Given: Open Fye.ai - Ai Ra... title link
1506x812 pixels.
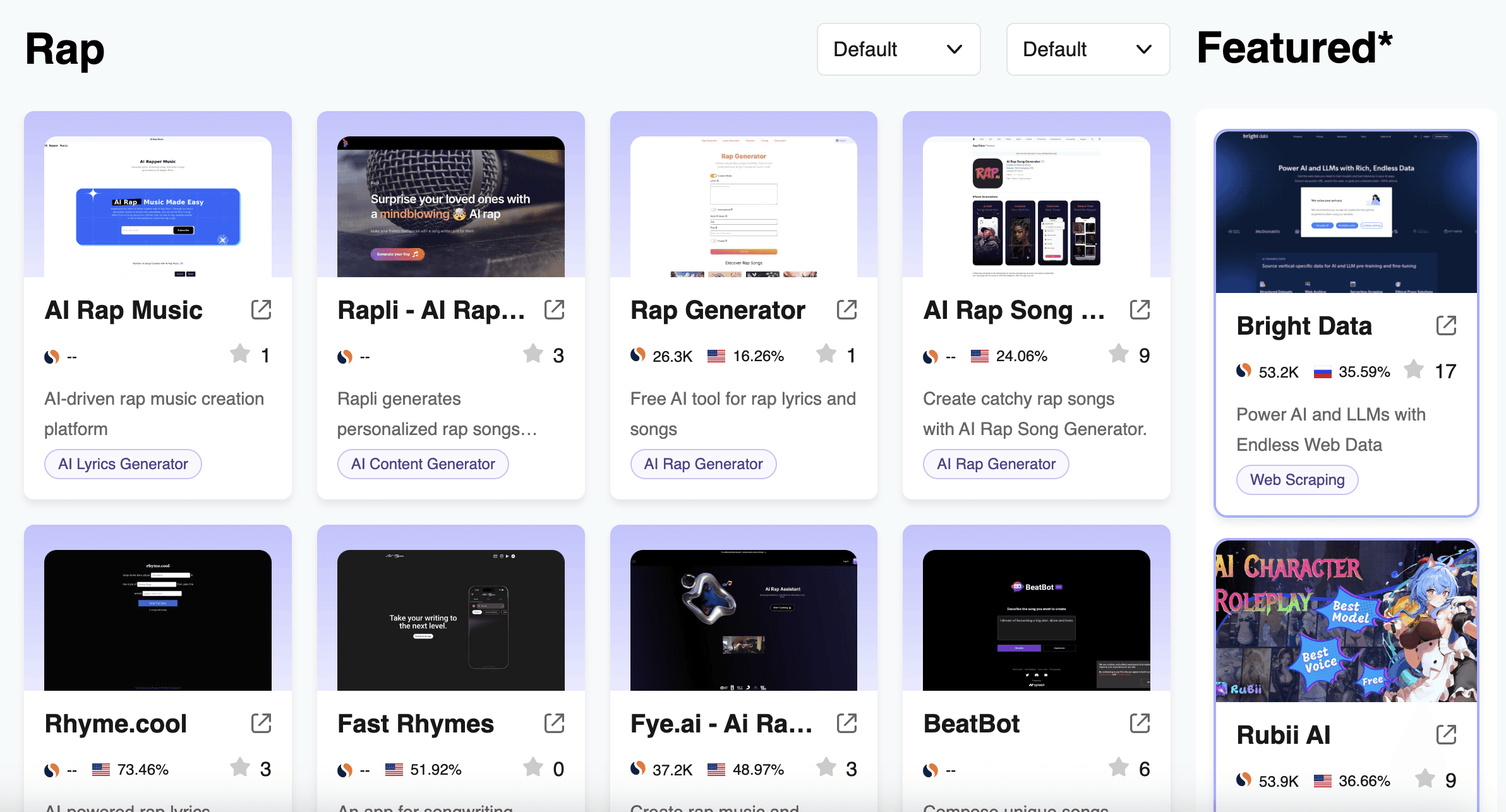Looking at the screenshot, I should coord(721,724).
